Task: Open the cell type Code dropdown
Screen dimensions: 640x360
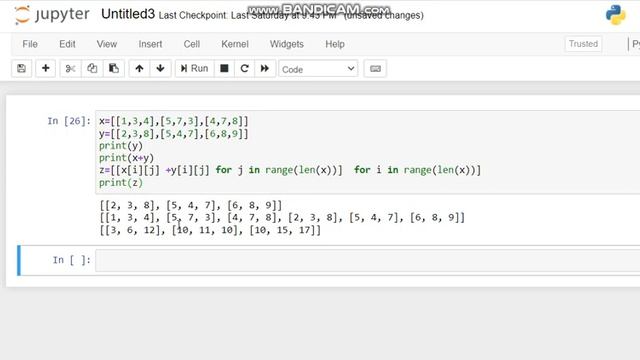Action: (318, 69)
